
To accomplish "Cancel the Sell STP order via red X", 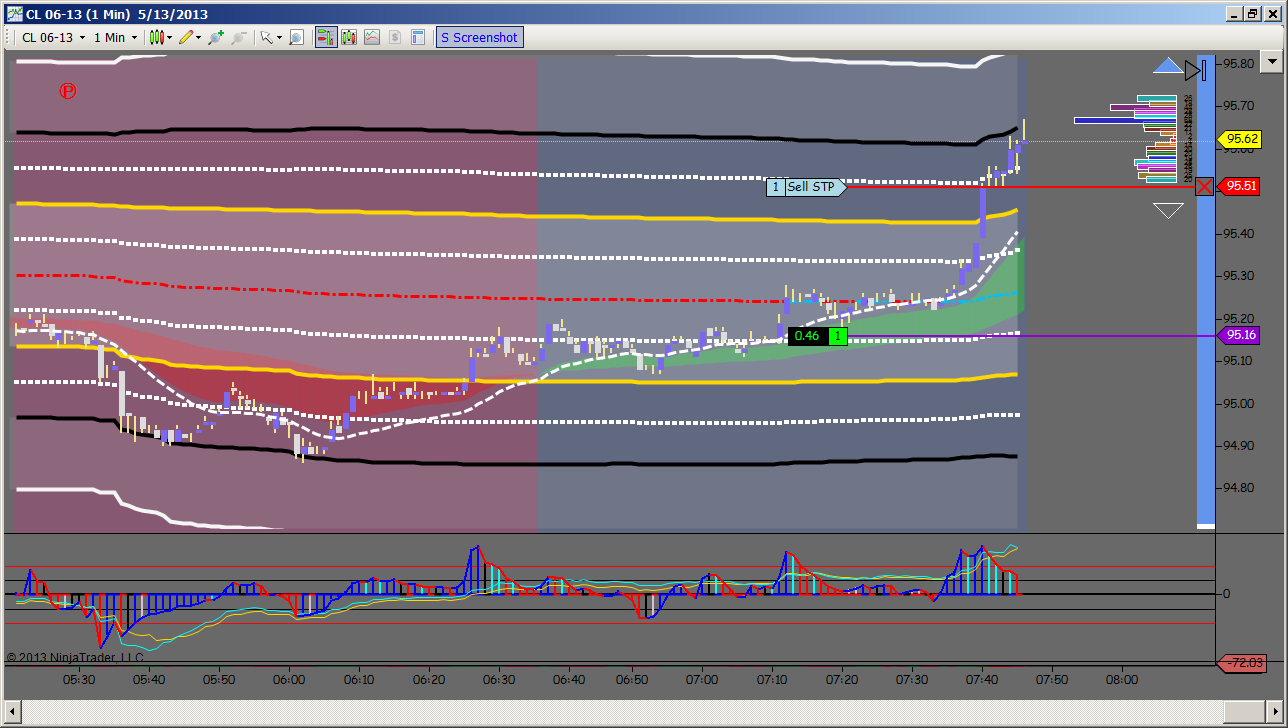I will point(1205,186).
